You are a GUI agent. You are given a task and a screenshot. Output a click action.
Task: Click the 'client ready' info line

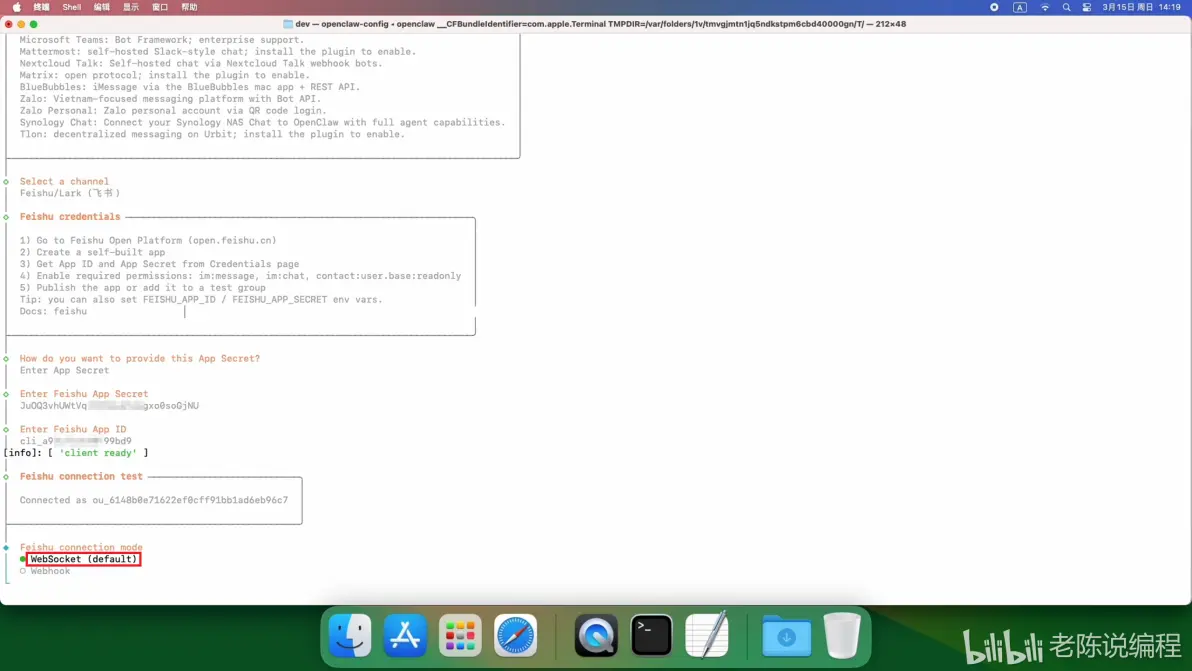(x=76, y=453)
